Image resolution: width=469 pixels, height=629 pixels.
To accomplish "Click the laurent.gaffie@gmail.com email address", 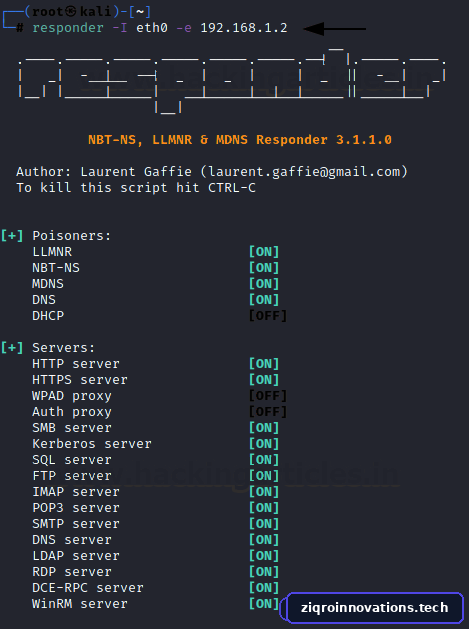I will [304, 172].
